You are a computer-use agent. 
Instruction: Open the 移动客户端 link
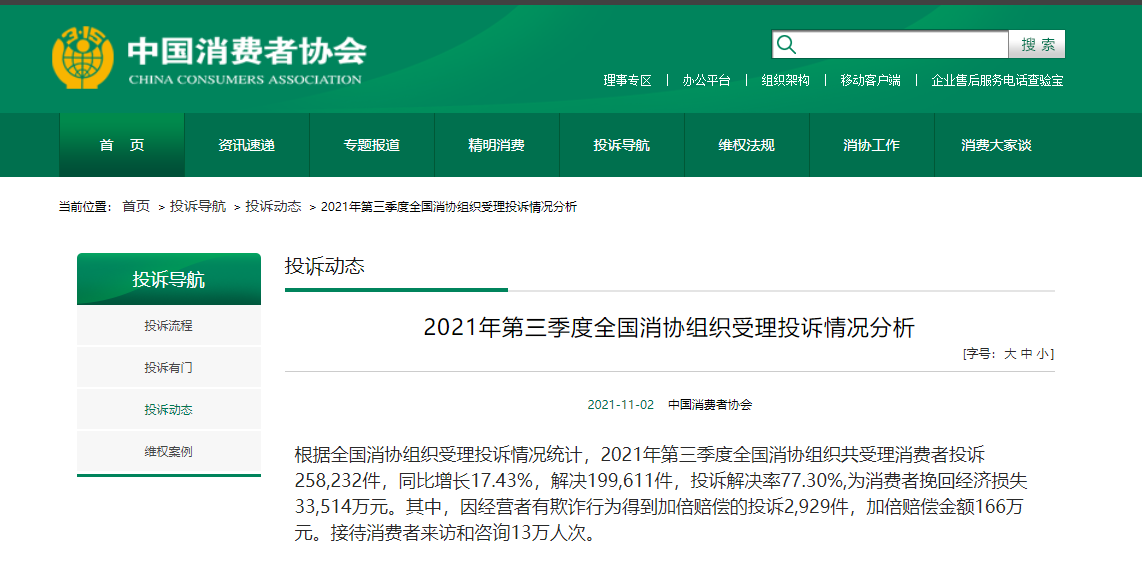pyautogui.click(x=870, y=80)
